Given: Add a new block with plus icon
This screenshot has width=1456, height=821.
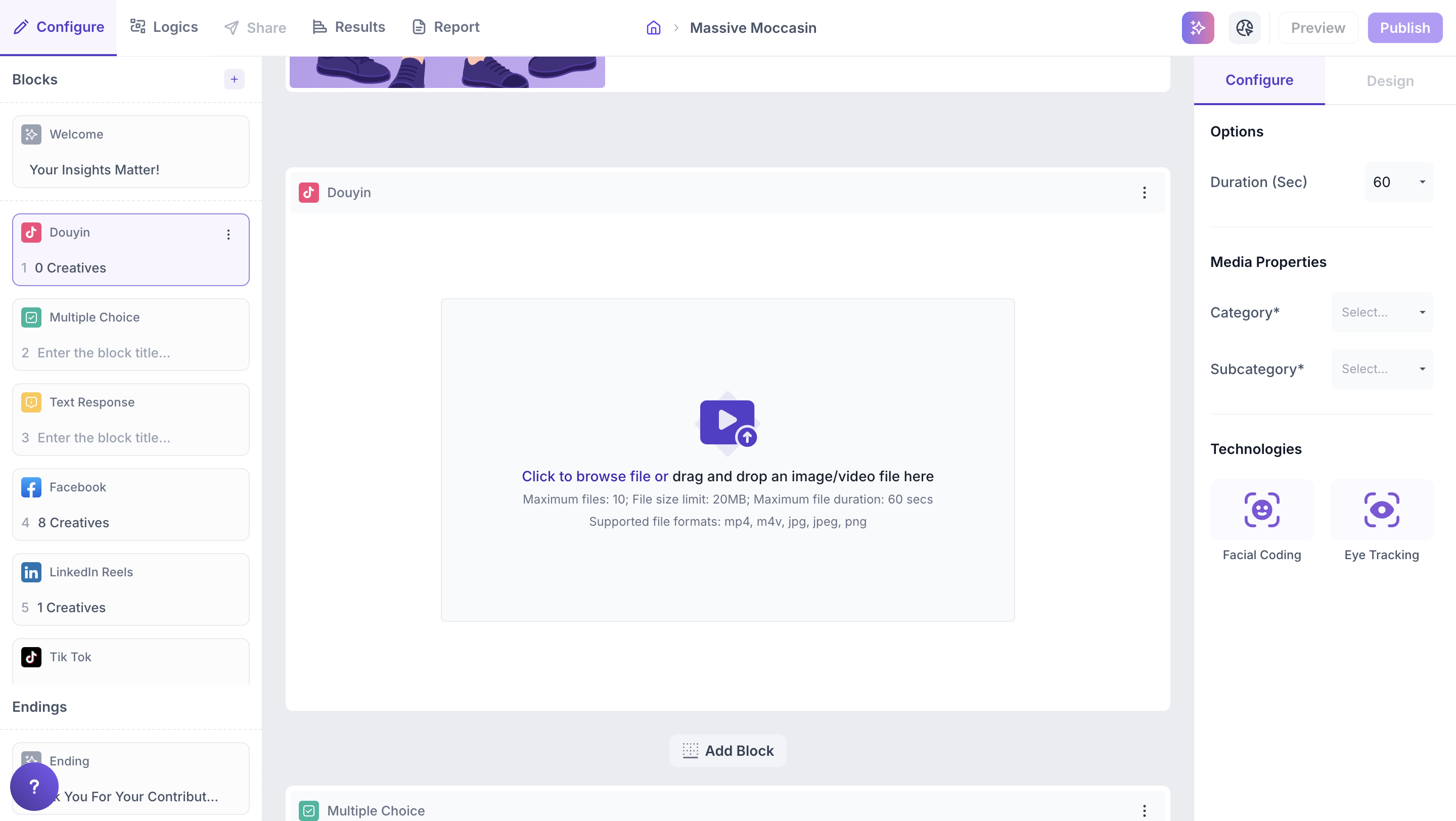Looking at the screenshot, I should pos(234,79).
